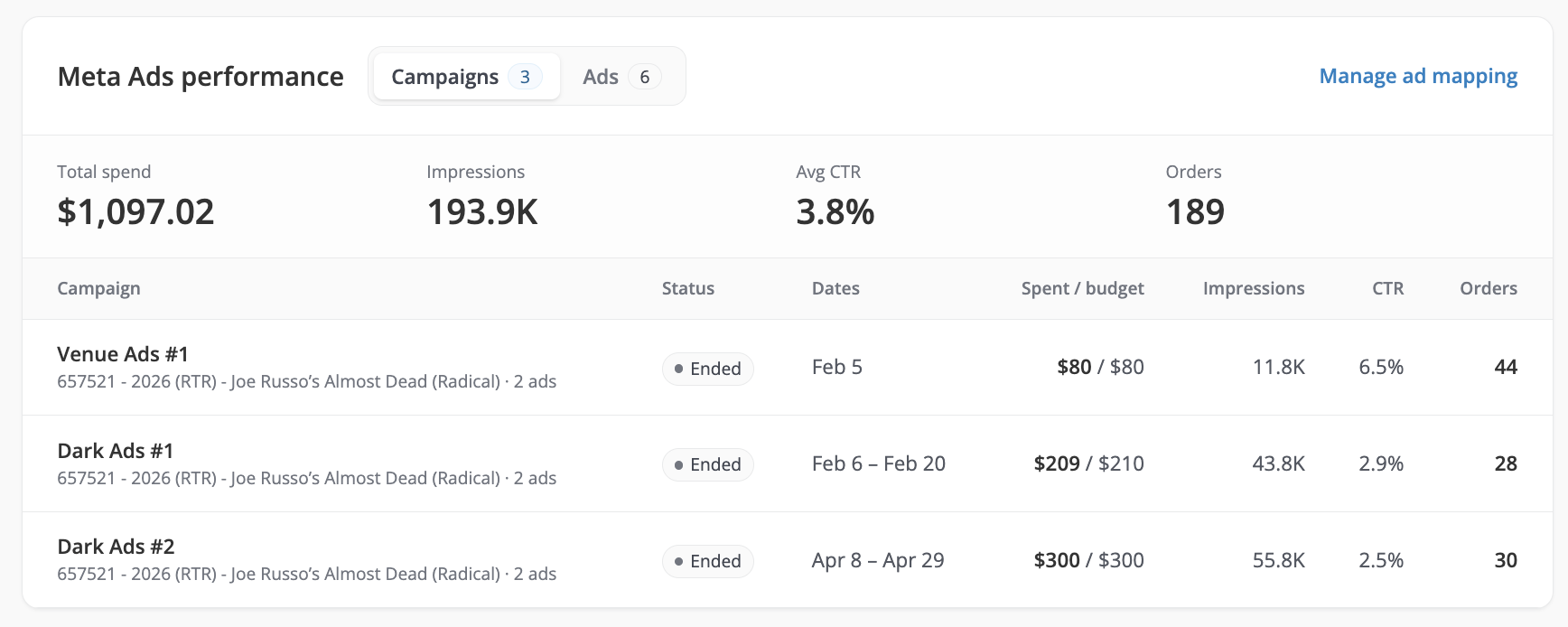
Task: Click Ended status badge for Dark Ads #2
Action: 708,561
